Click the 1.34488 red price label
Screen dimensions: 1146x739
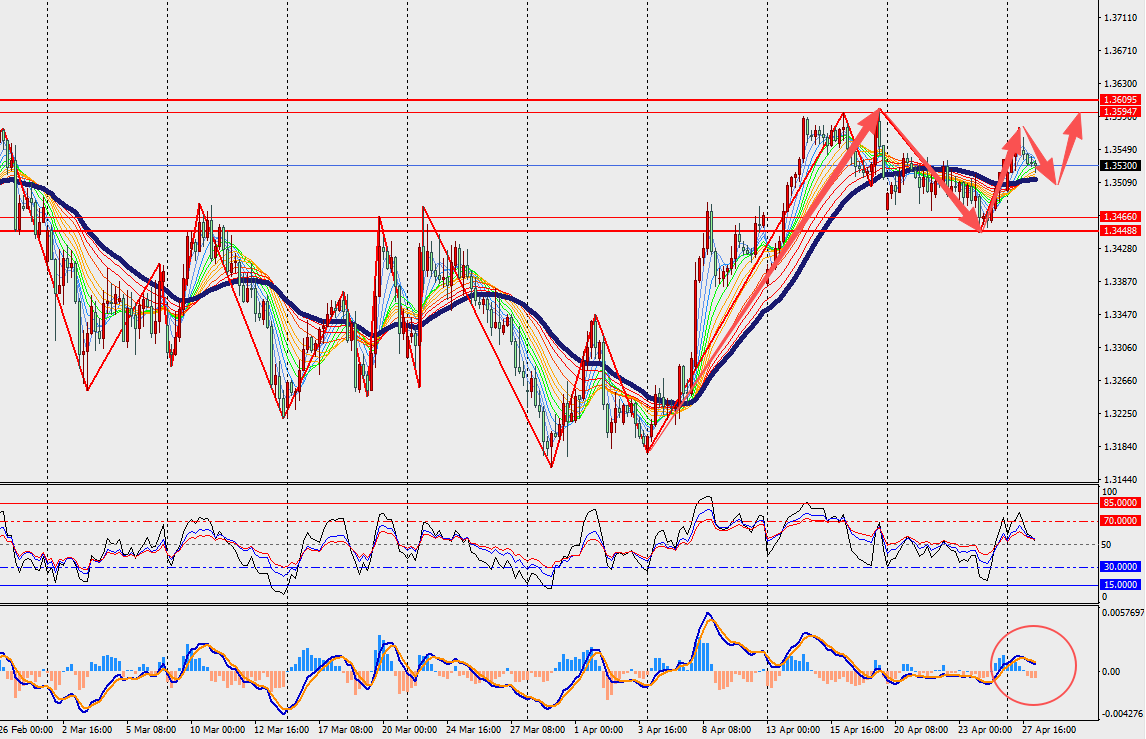(1120, 231)
